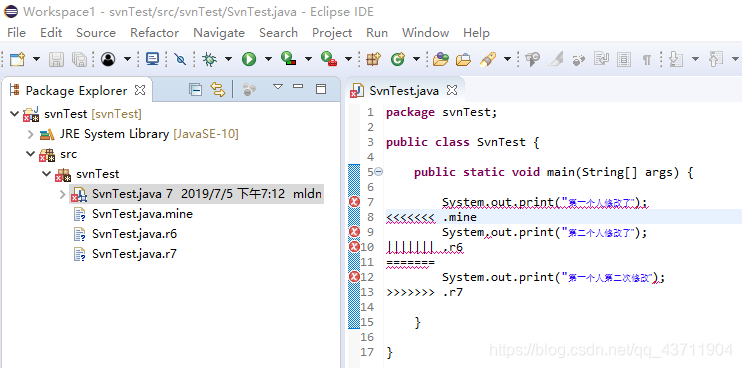
Task: Open the Navigate menu
Action: coord(219,33)
